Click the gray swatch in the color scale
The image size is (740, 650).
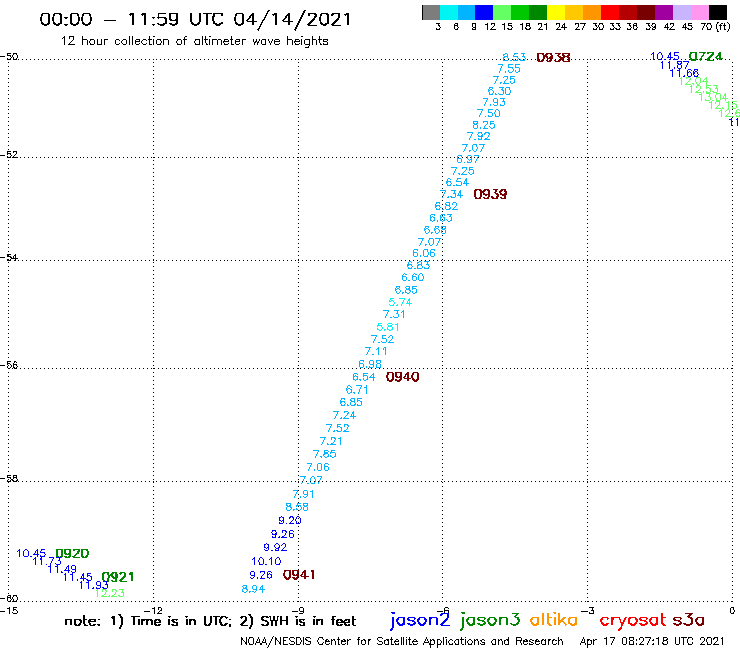431,12
